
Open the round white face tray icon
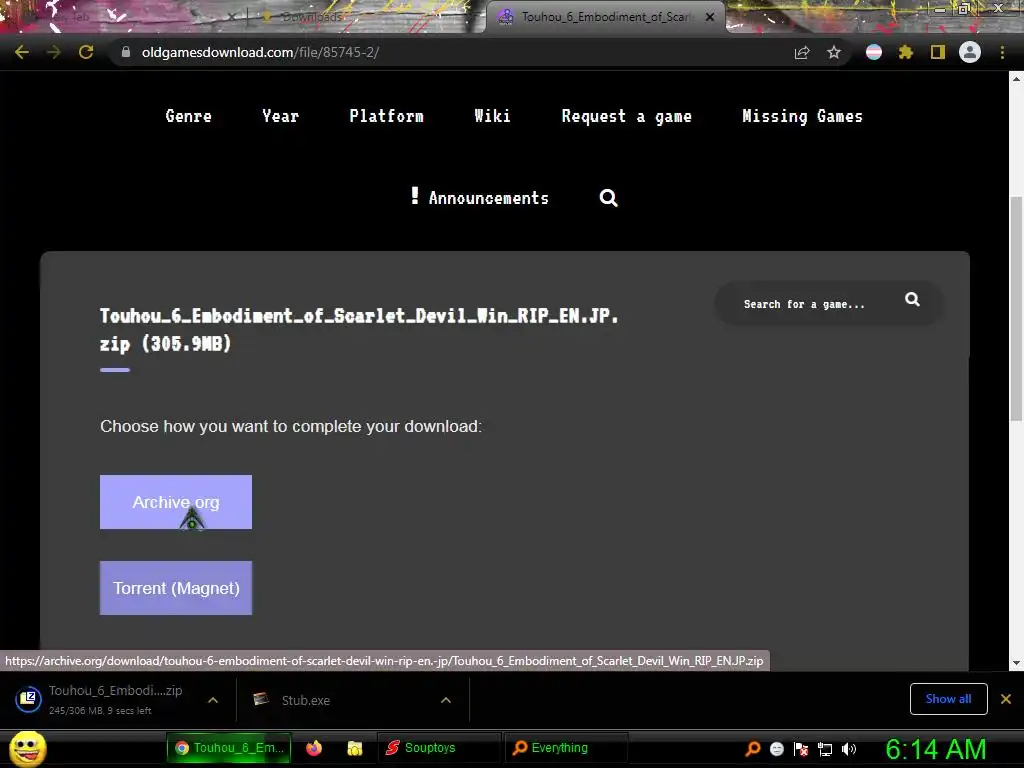(x=776, y=749)
